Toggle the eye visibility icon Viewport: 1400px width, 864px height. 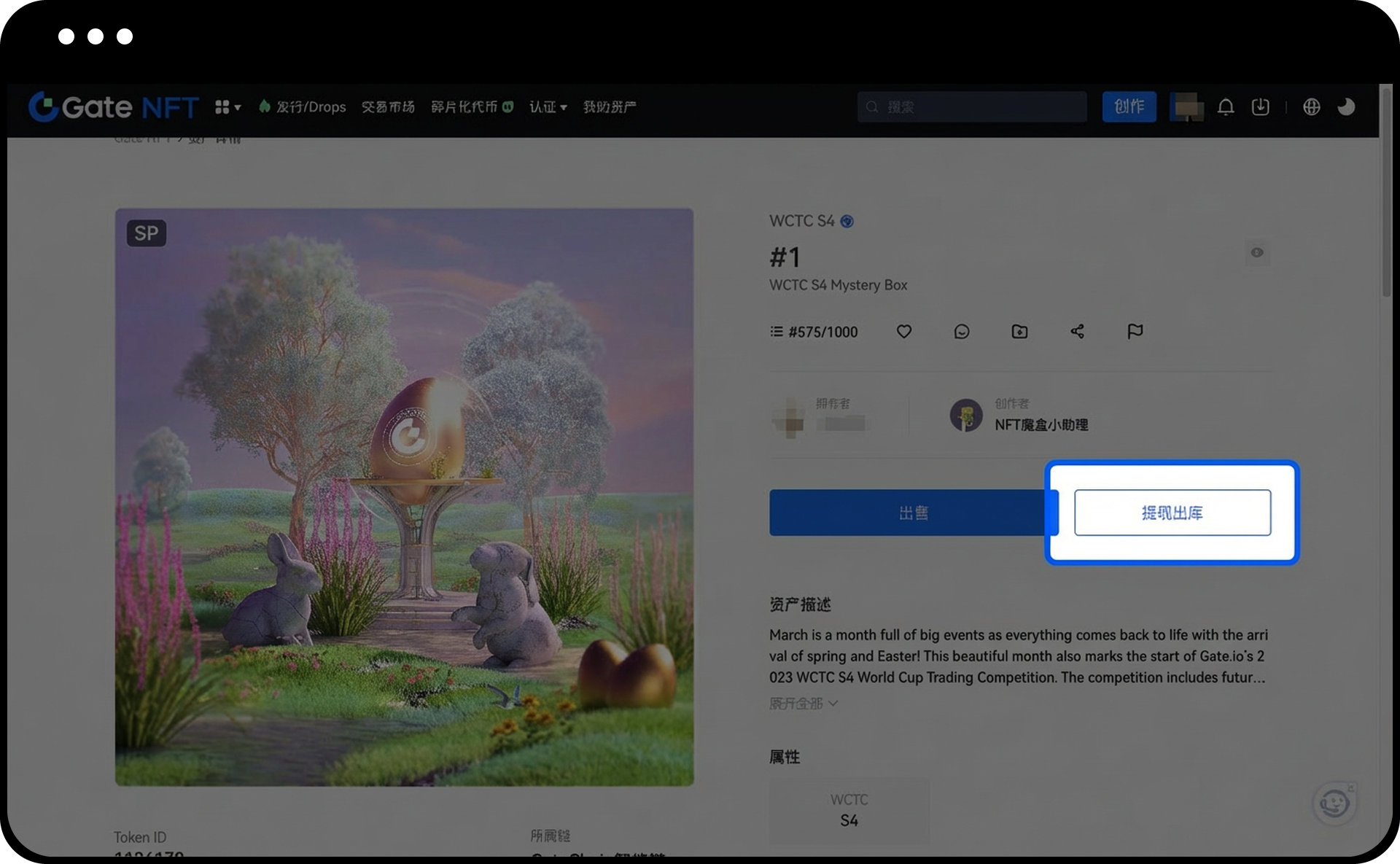click(x=1256, y=252)
